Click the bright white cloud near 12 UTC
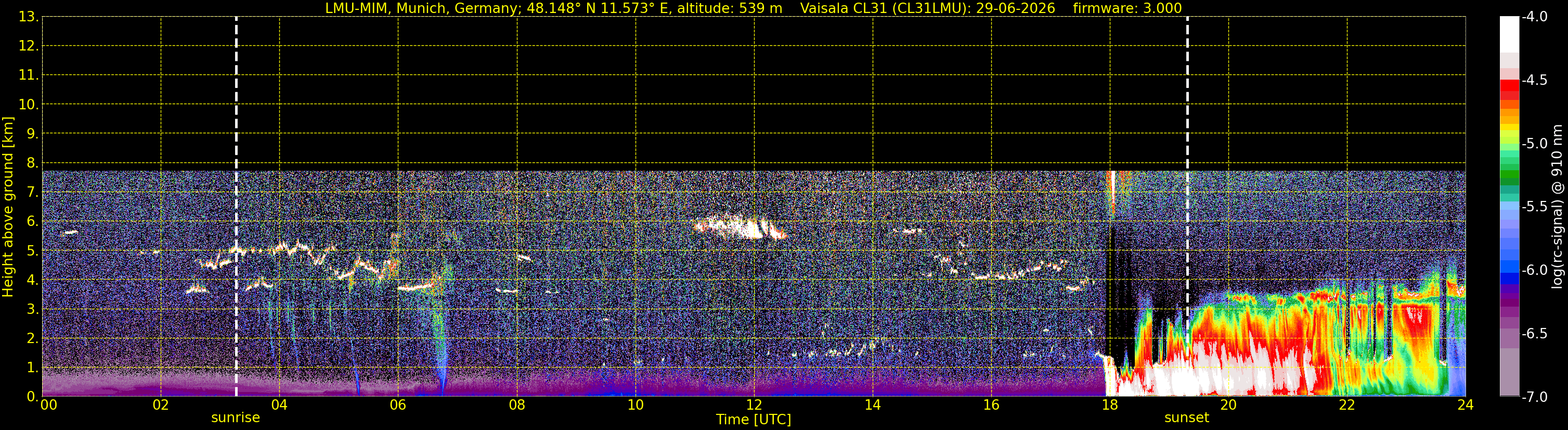1568x430 pixels. point(740,227)
